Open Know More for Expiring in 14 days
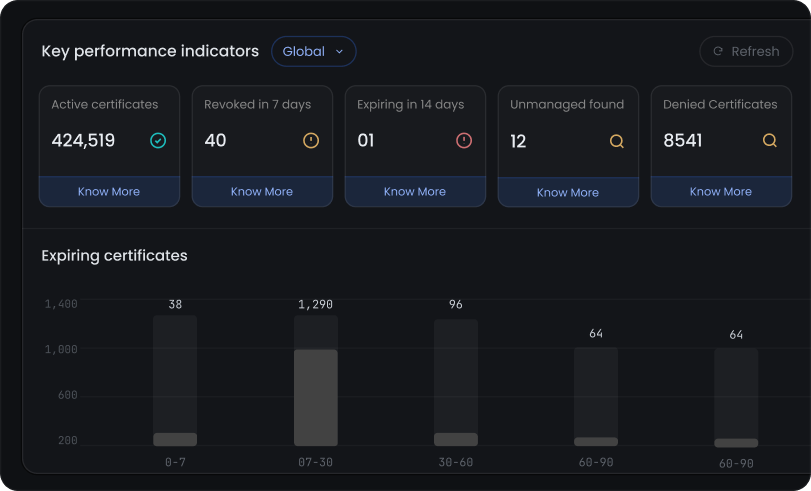The width and height of the screenshot is (811, 491). point(415,191)
